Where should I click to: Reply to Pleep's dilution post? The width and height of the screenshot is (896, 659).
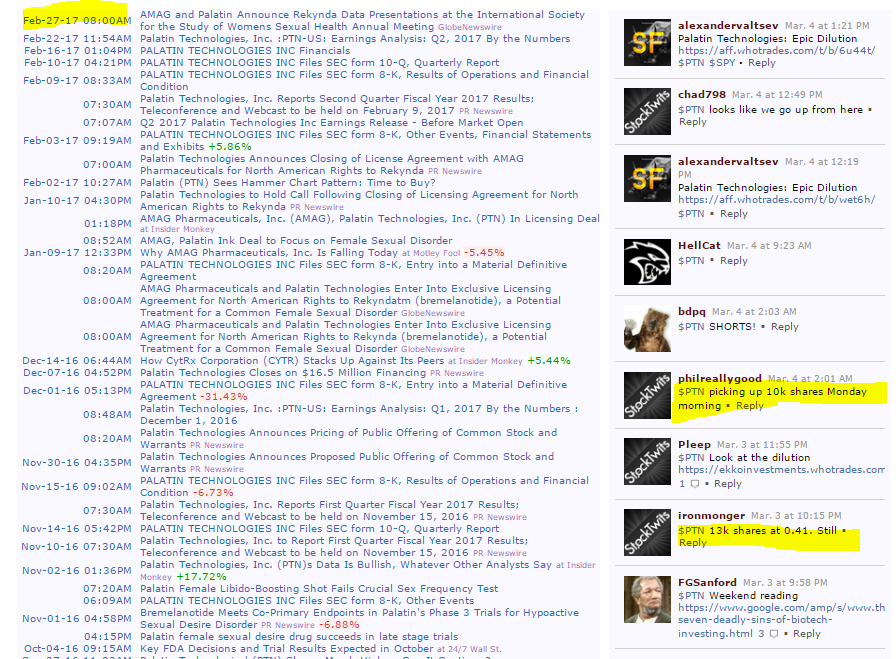point(727,484)
